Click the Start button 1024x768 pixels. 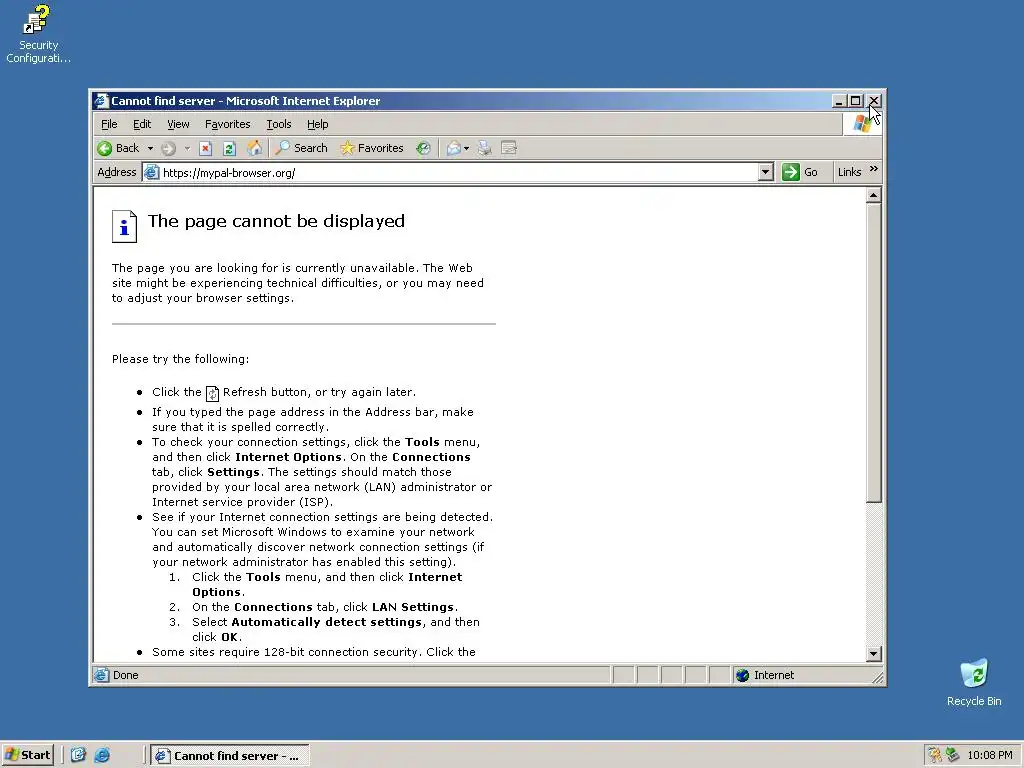27,755
